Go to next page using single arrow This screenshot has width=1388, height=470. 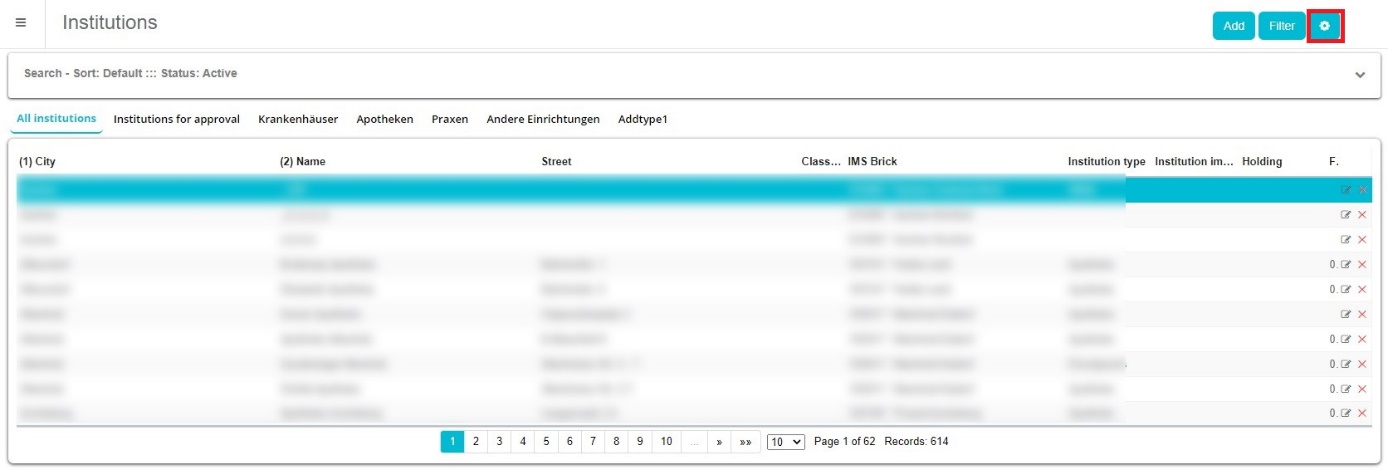click(x=719, y=441)
